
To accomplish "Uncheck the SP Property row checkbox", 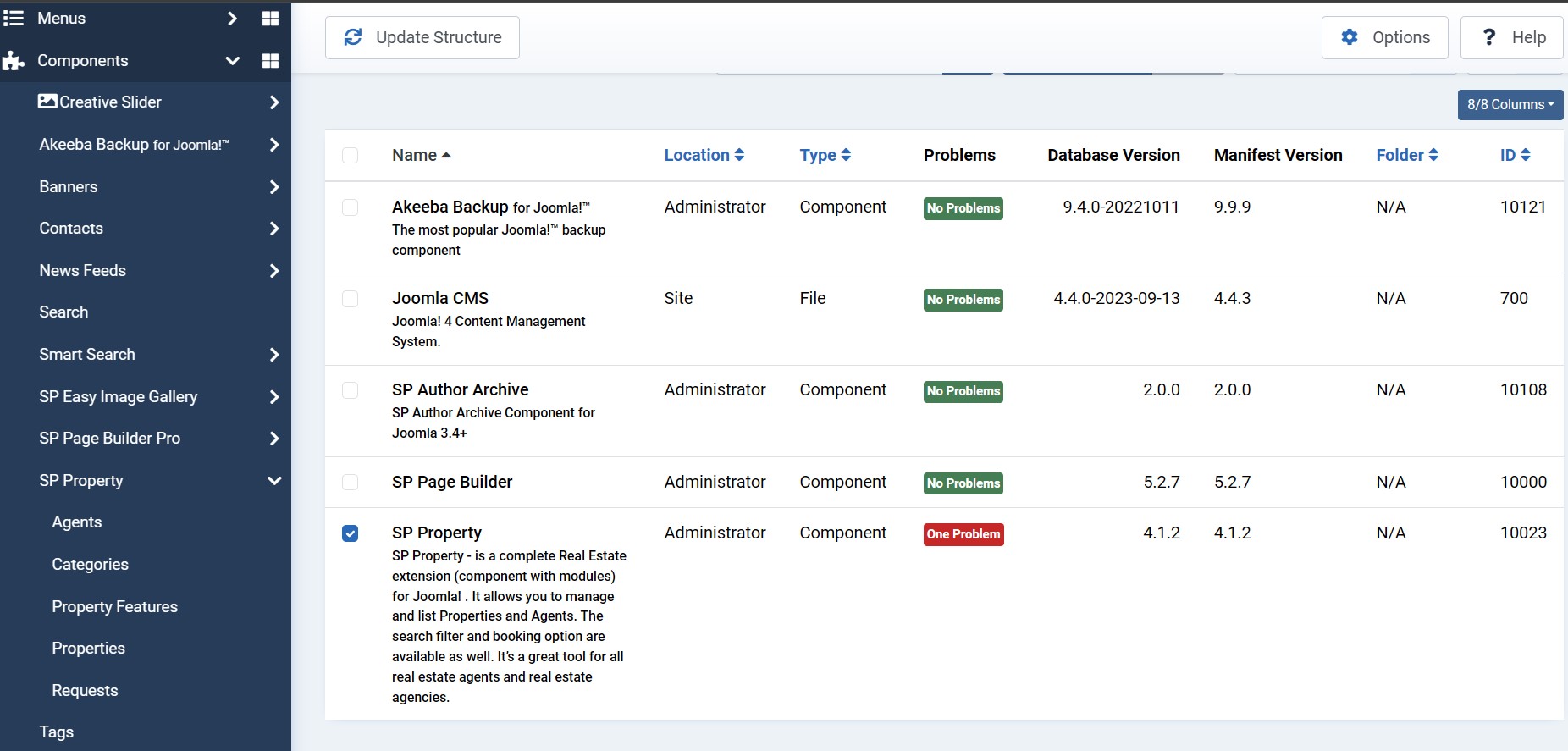I will [x=350, y=533].
